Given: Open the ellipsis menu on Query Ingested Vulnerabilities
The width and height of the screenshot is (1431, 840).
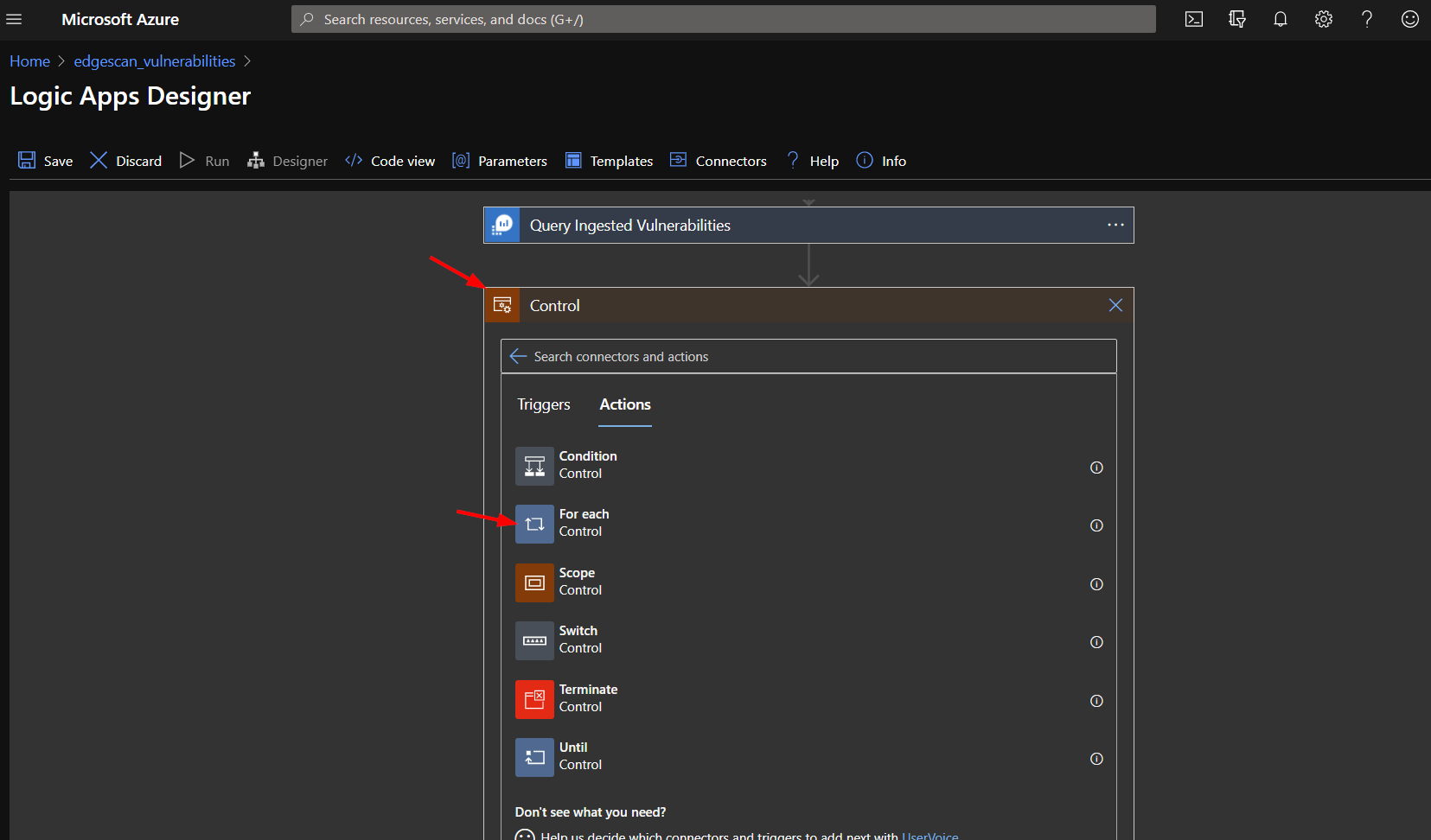Looking at the screenshot, I should 1115,225.
